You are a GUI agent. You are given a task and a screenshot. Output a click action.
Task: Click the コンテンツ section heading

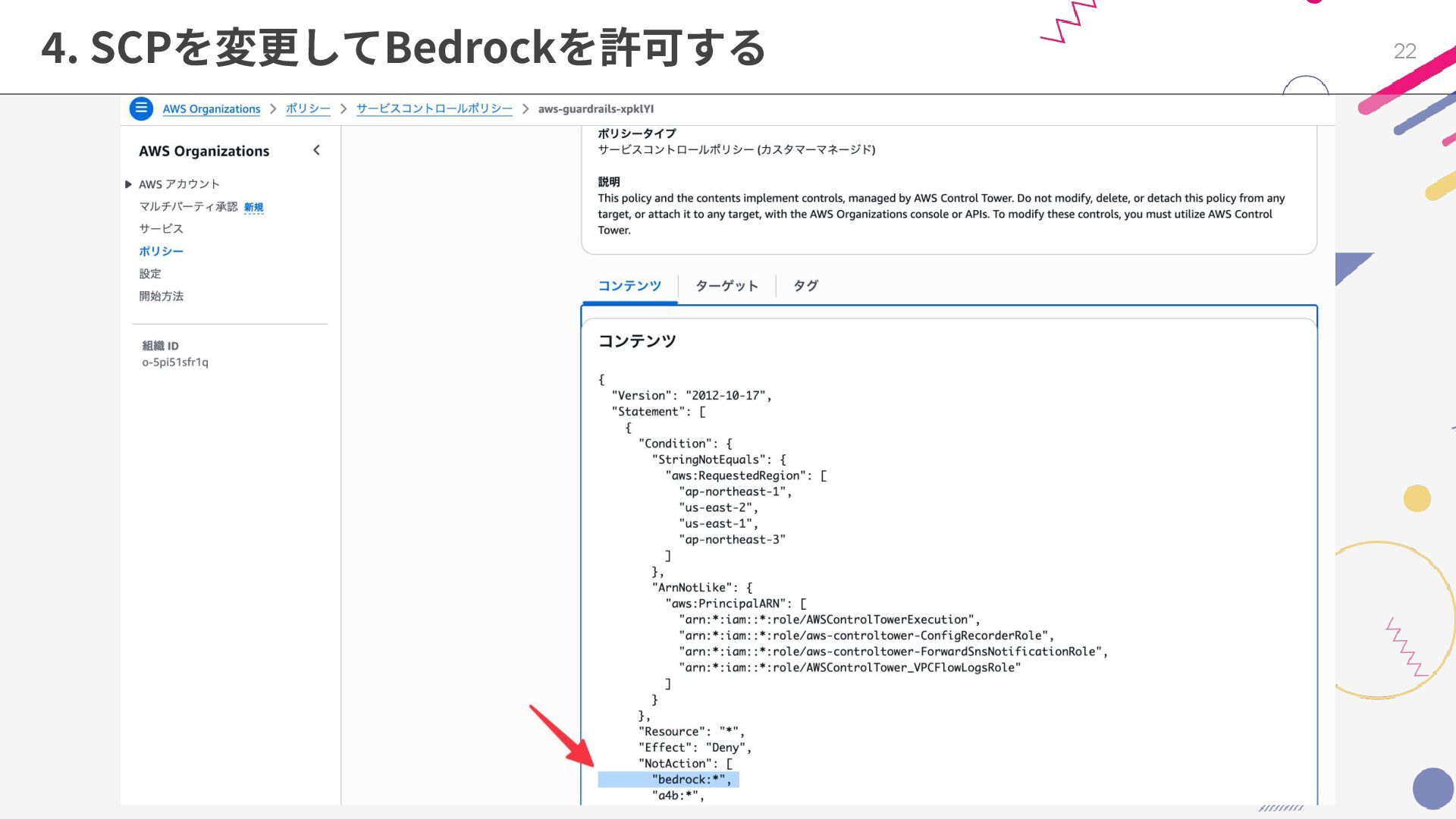click(x=637, y=341)
